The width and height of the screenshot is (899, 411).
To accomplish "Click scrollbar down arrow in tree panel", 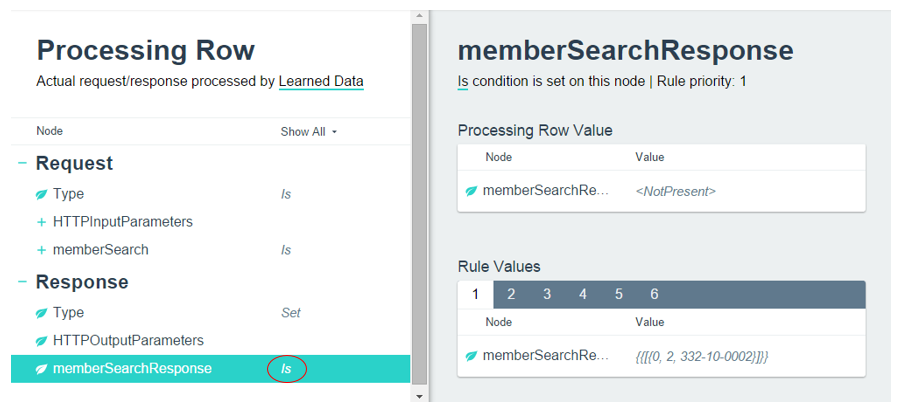I will [x=419, y=396].
